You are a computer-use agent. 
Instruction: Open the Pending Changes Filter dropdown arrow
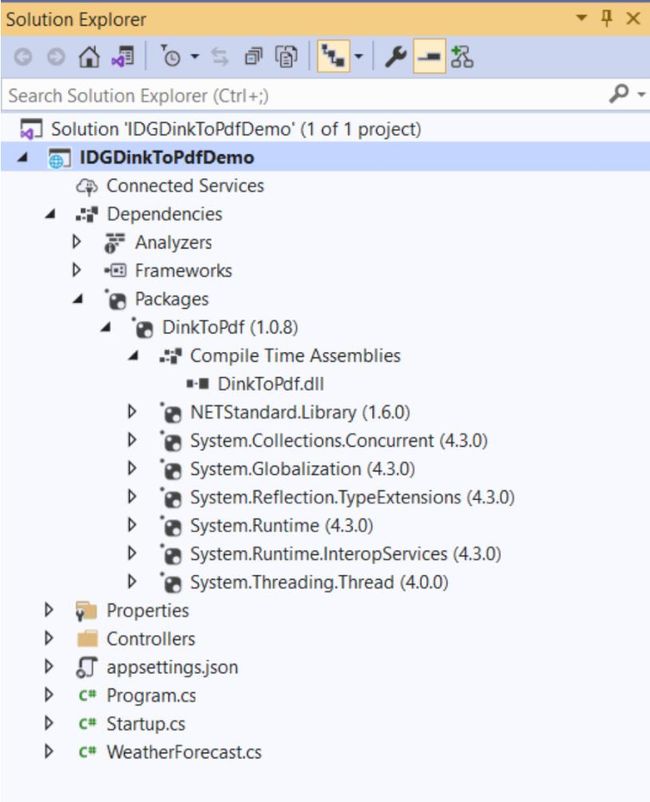[195, 56]
